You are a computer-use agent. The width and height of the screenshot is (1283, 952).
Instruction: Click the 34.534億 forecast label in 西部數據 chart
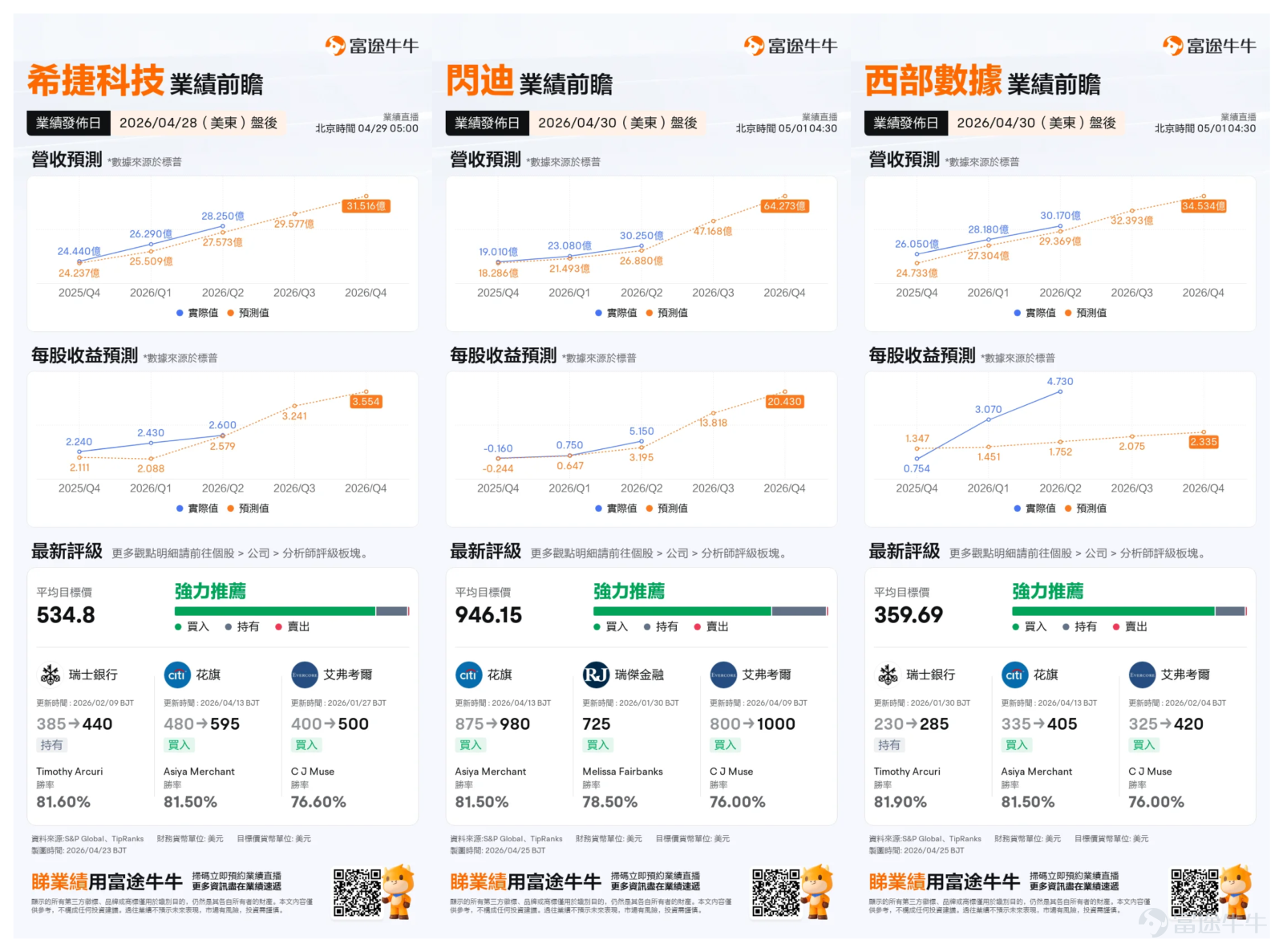coord(1204,206)
